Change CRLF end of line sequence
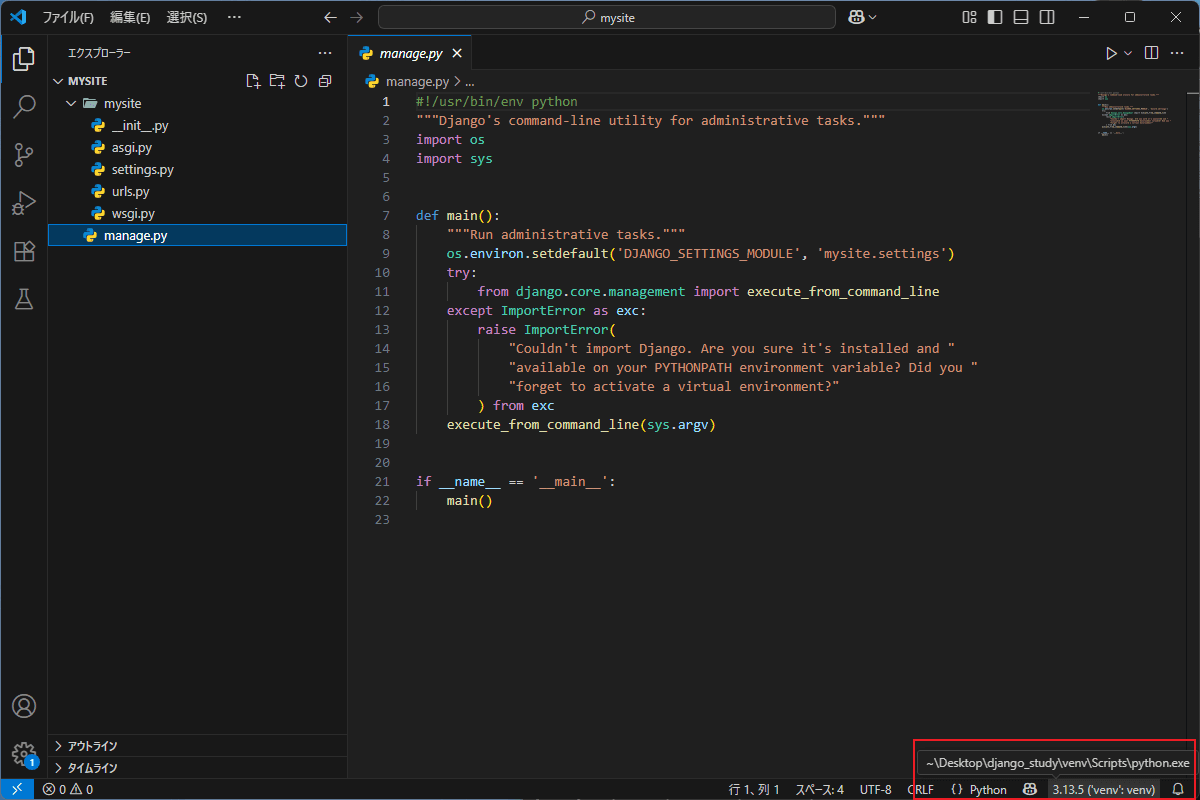This screenshot has height=800, width=1200. (920, 789)
